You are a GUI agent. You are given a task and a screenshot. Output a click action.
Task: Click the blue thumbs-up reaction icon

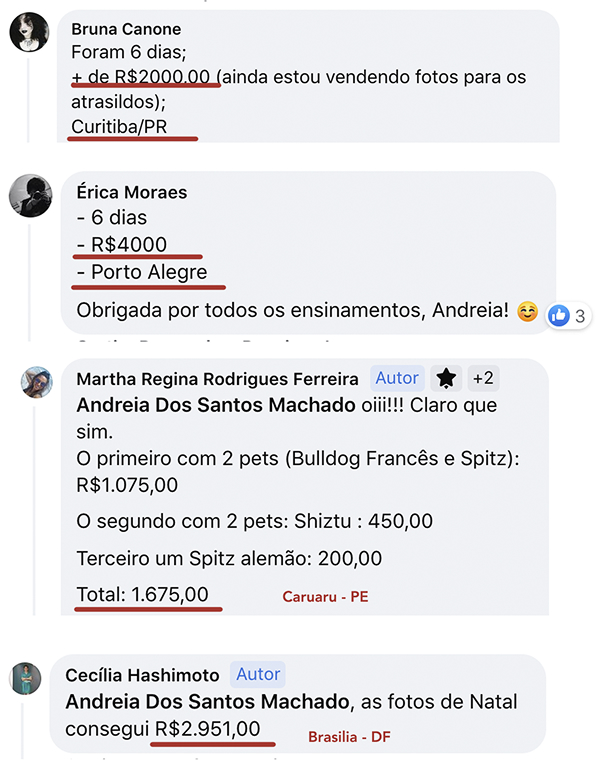pyautogui.click(x=558, y=315)
